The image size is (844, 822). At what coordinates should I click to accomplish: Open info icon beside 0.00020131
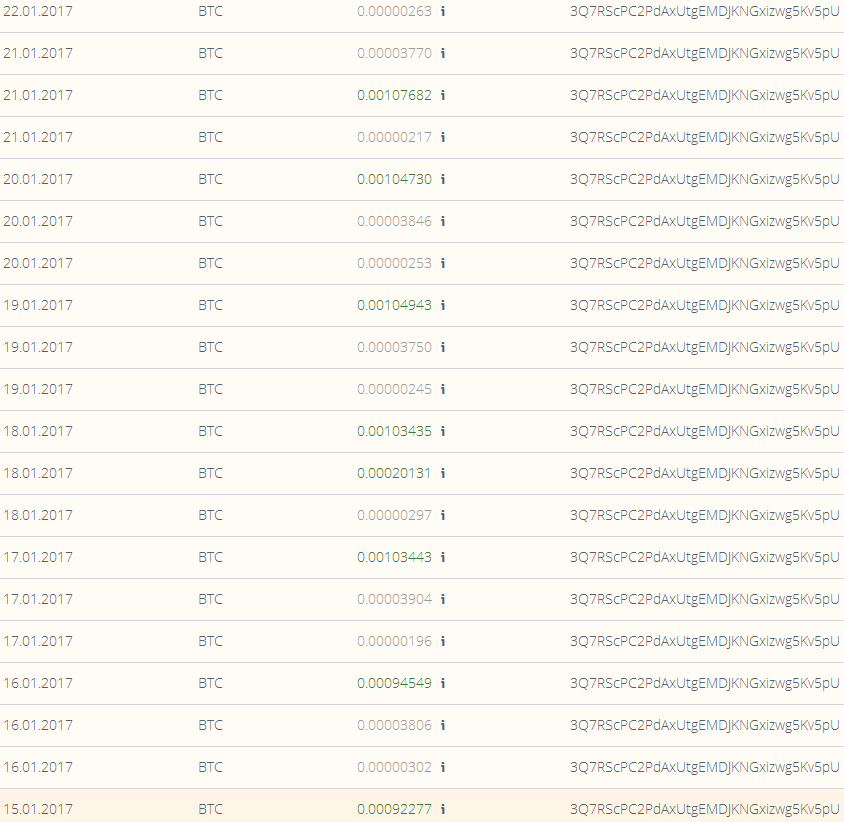[x=443, y=473]
